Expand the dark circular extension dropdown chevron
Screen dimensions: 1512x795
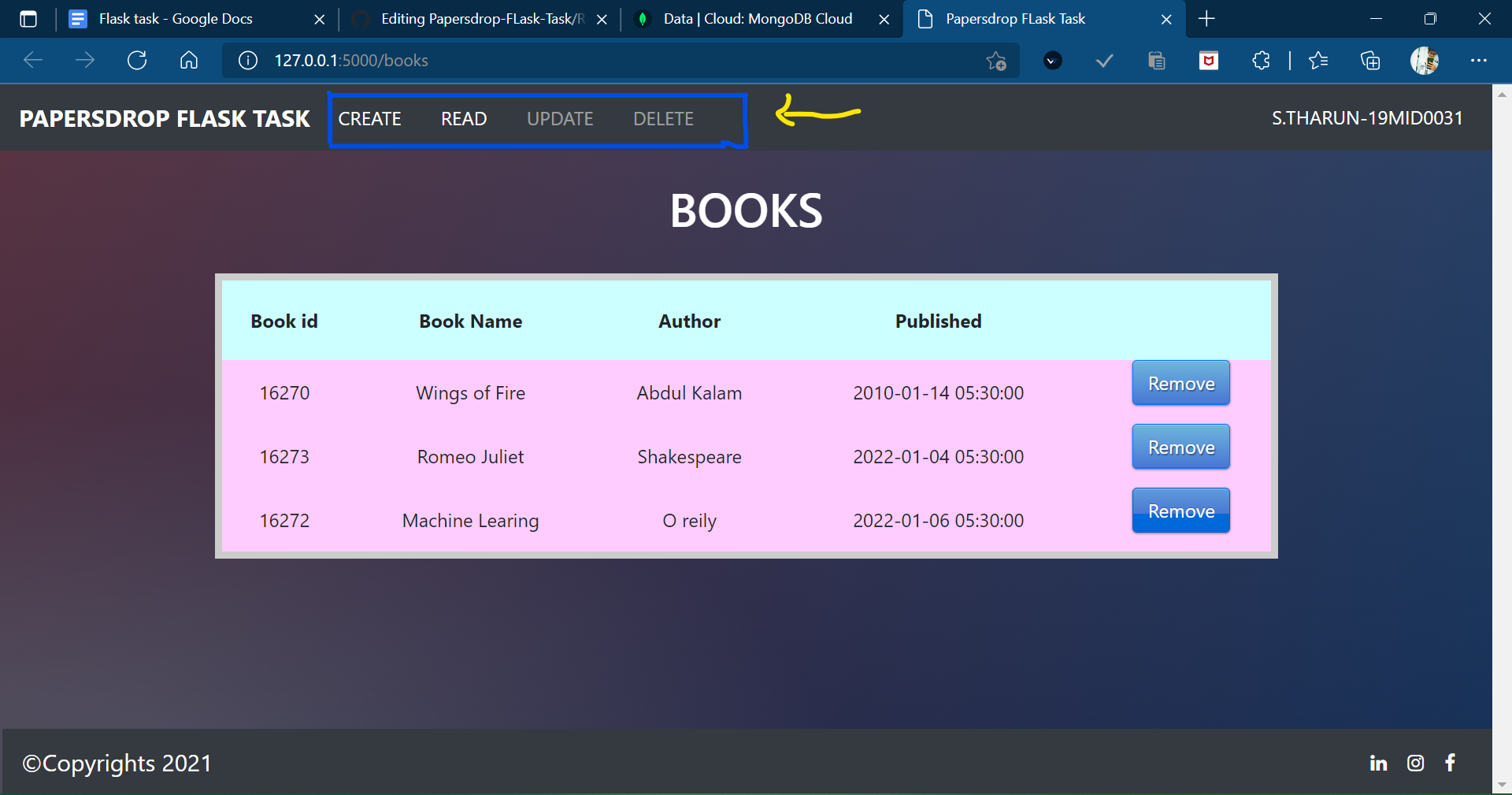point(1052,60)
